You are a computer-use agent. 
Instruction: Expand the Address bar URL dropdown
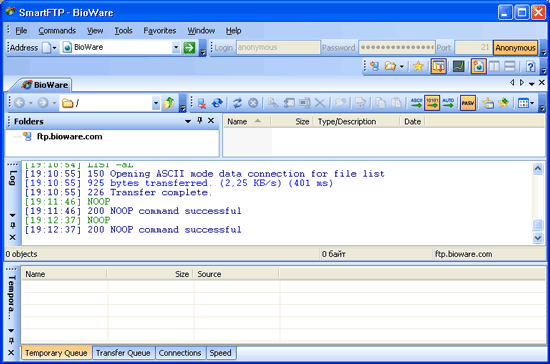coord(176,47)
